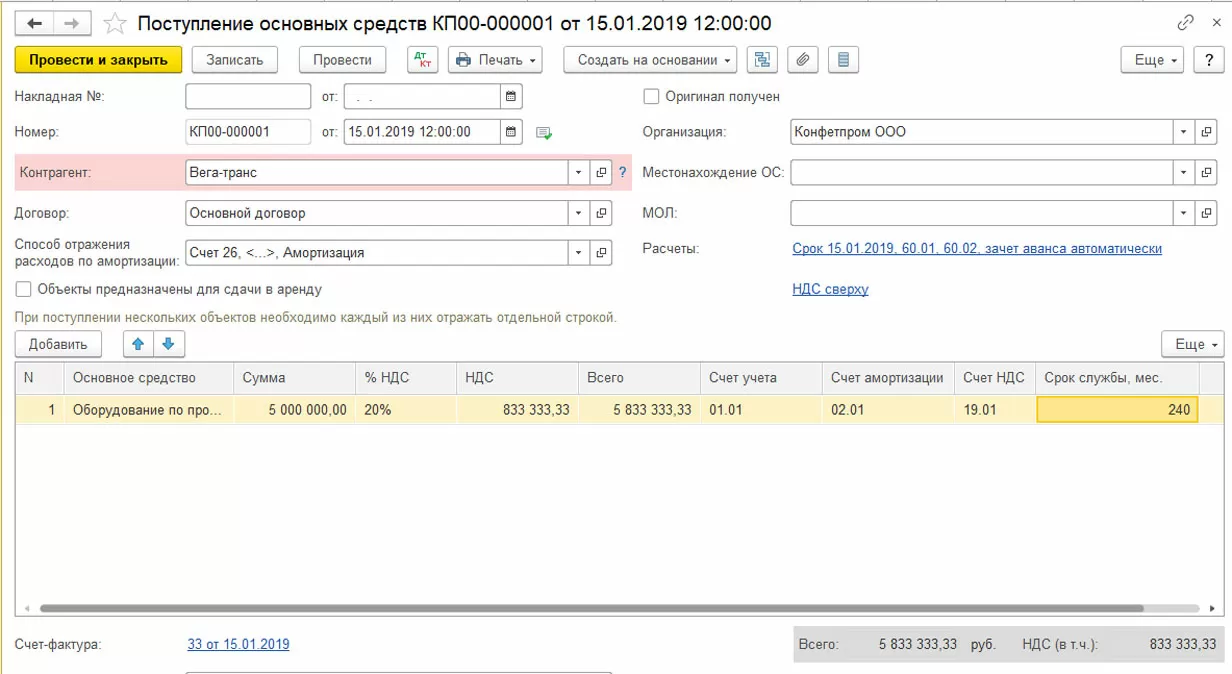The height and width of the screenshot is (674, 1232).
Task: Open Местонахождение ОС card icon
Action: (1206, 173)
